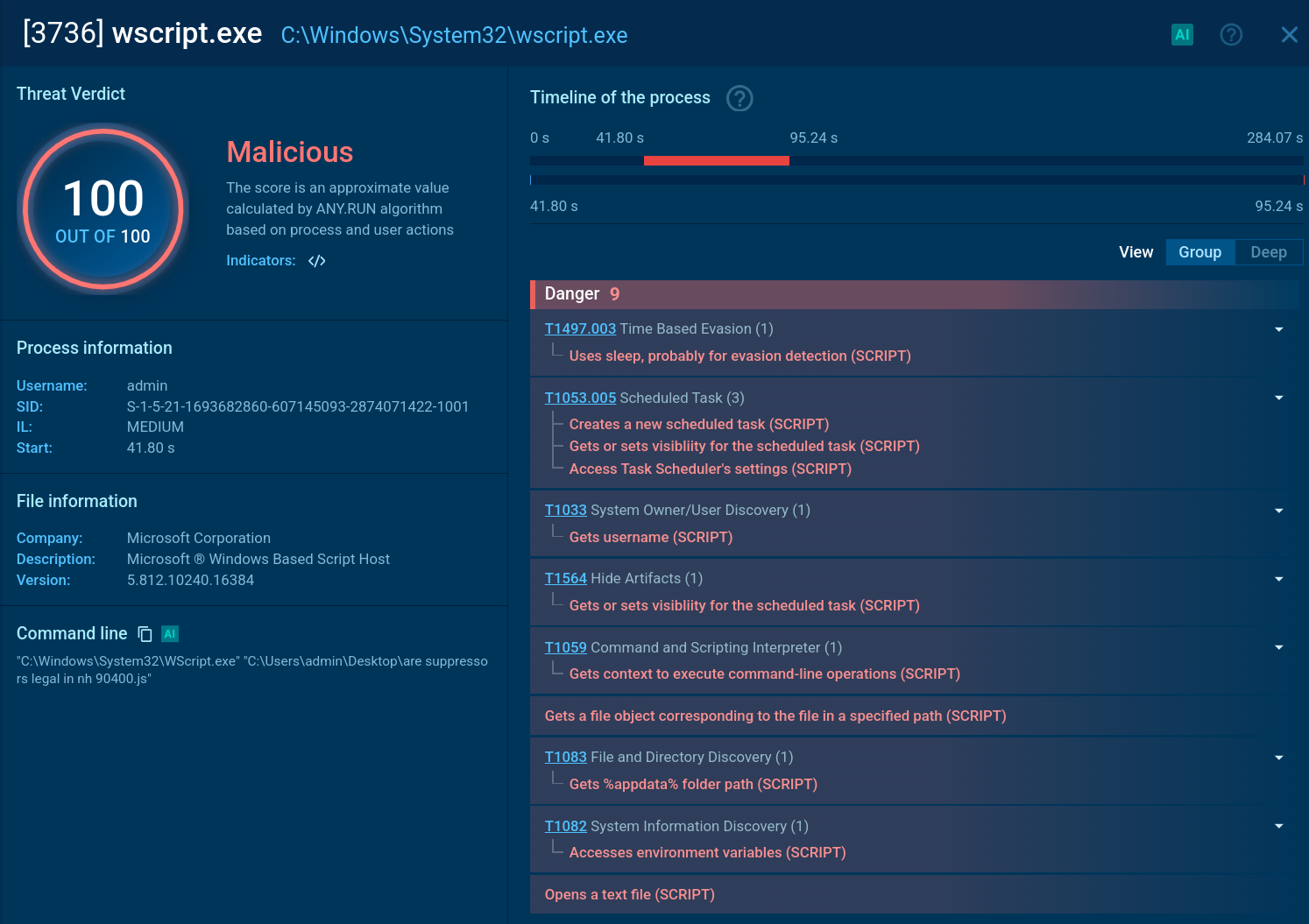
Task: Click the Malicious verdict heading
Action: pyautogui.click(x=290, y=152)
